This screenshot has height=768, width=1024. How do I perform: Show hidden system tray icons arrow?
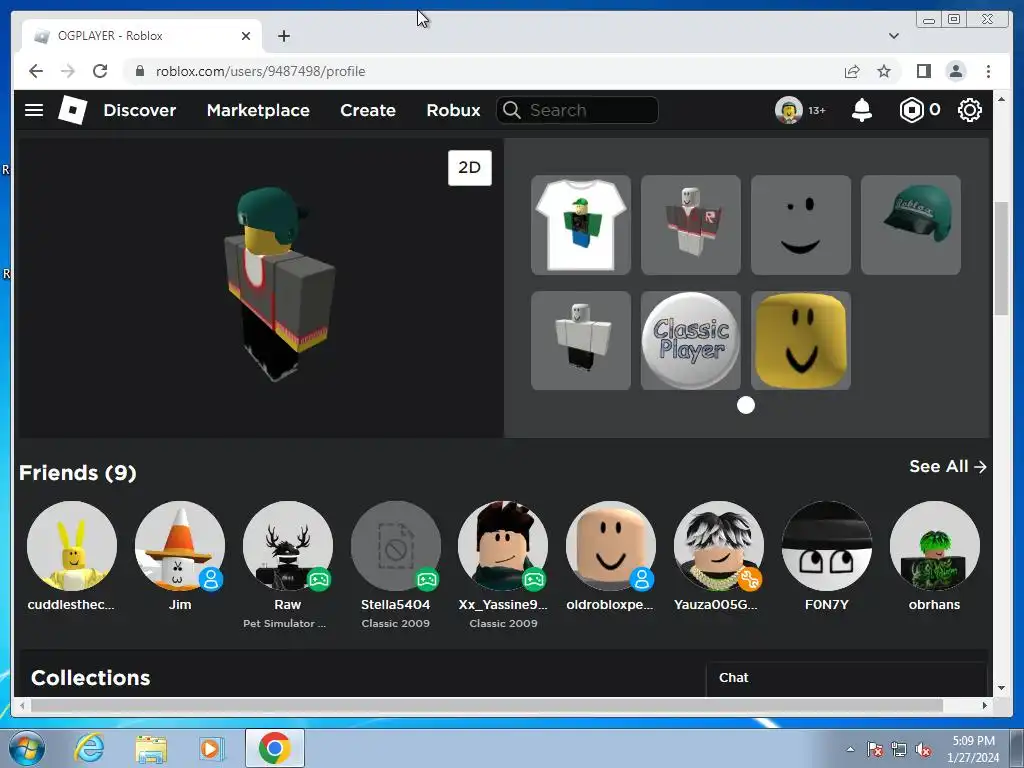pos(850,749)
